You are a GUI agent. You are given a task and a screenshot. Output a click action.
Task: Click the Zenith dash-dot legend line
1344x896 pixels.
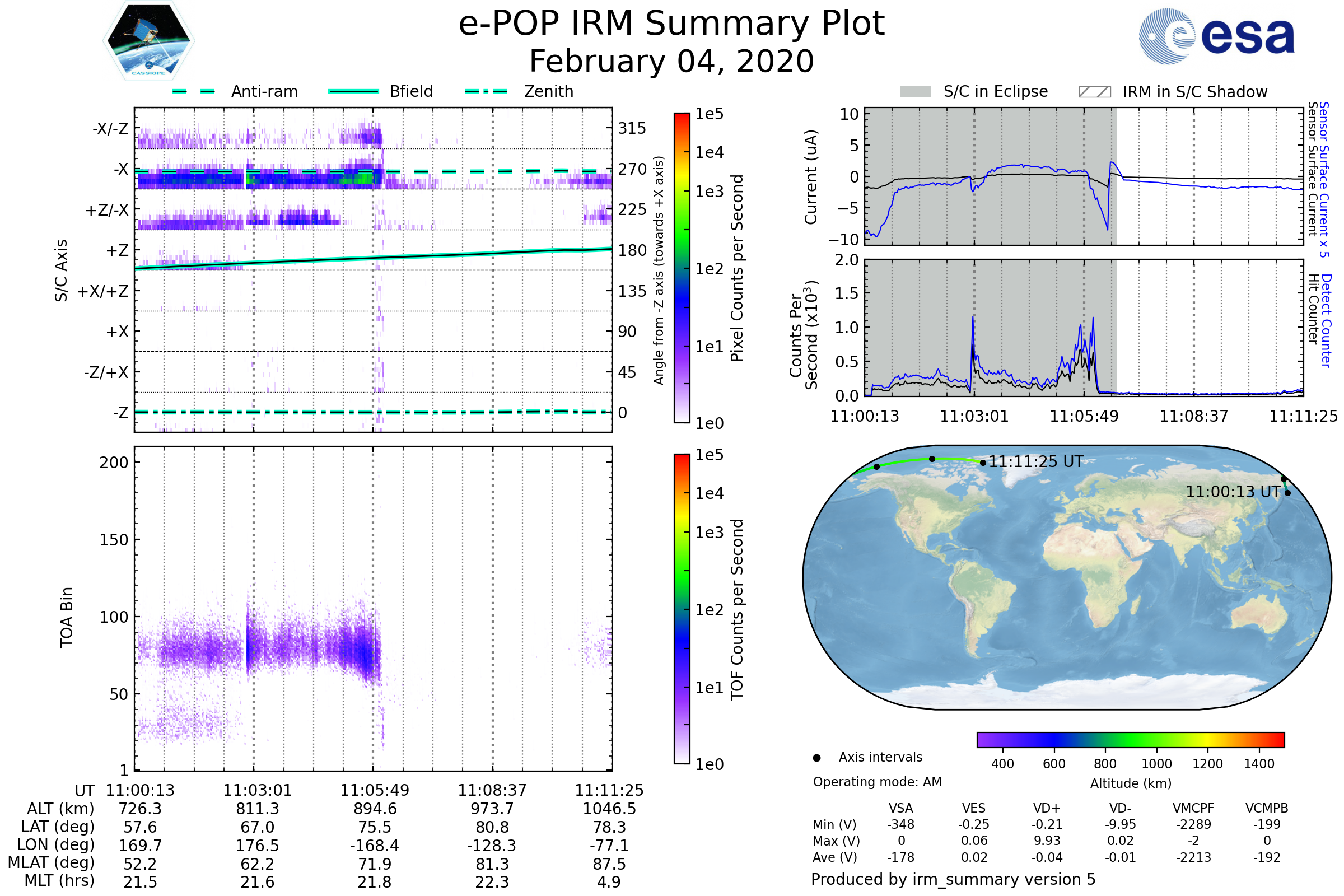[x=486, y=91]
